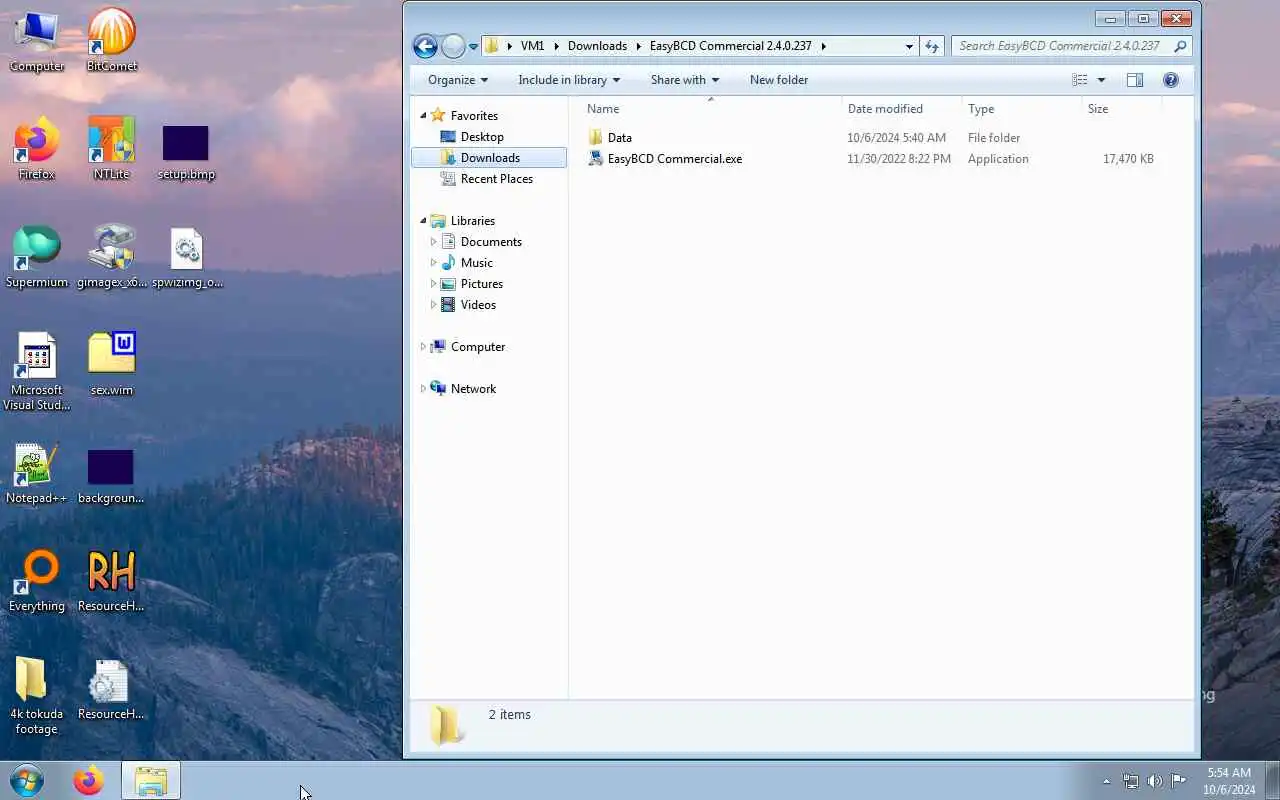Select the 4k tokuda footage folder
The height and width of the screenshot is (800, 1280).
37,696
